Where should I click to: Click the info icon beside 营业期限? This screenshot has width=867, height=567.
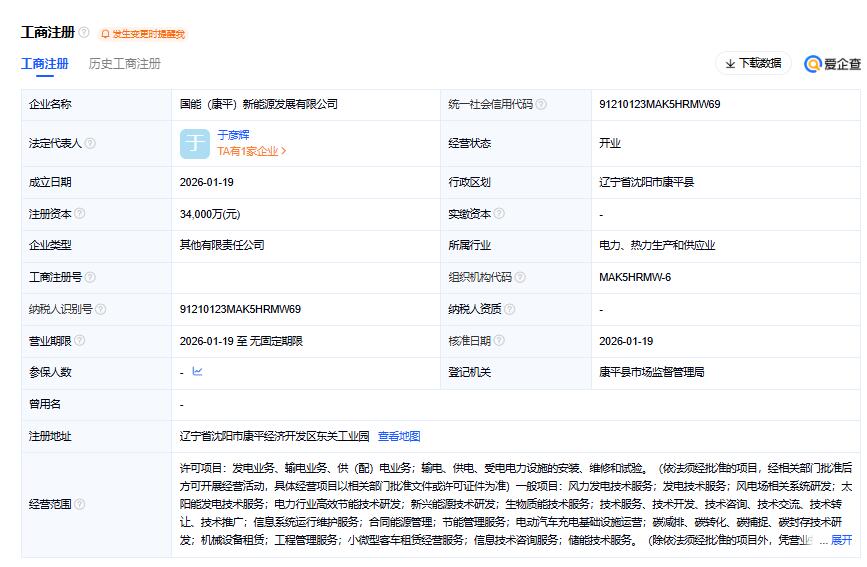coord(80,341)
